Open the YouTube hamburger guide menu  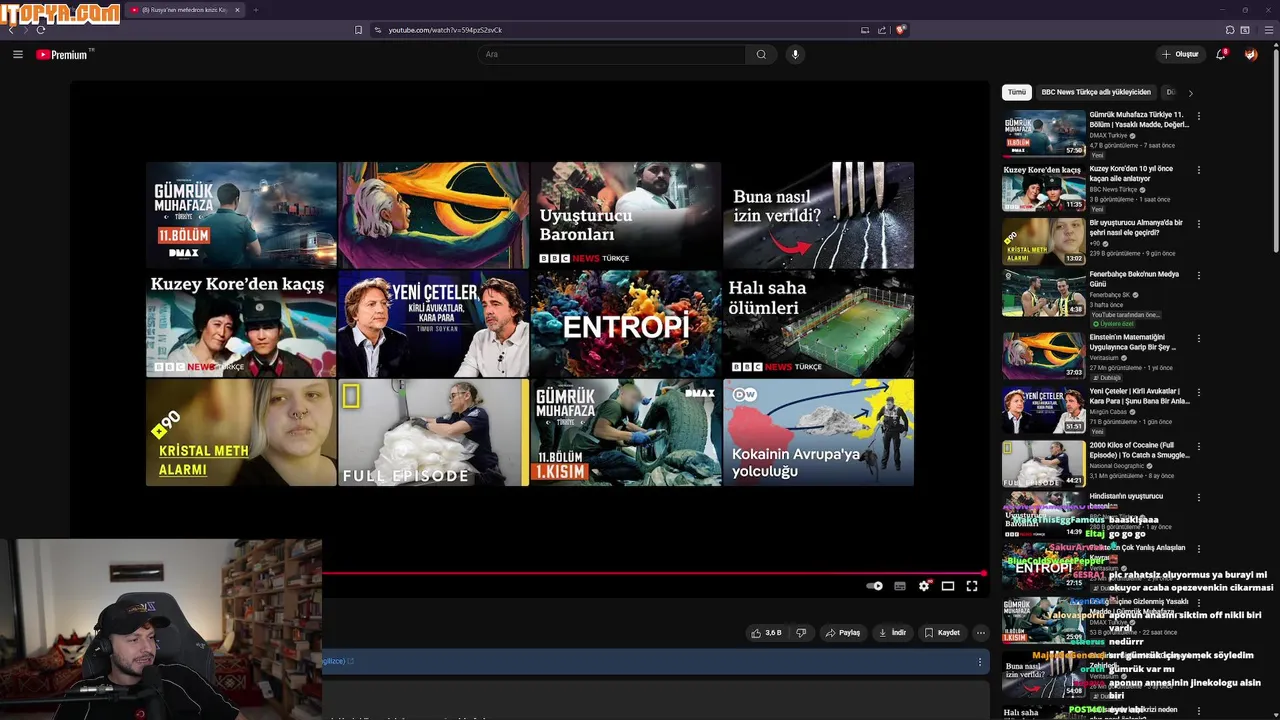coord(17,54)
